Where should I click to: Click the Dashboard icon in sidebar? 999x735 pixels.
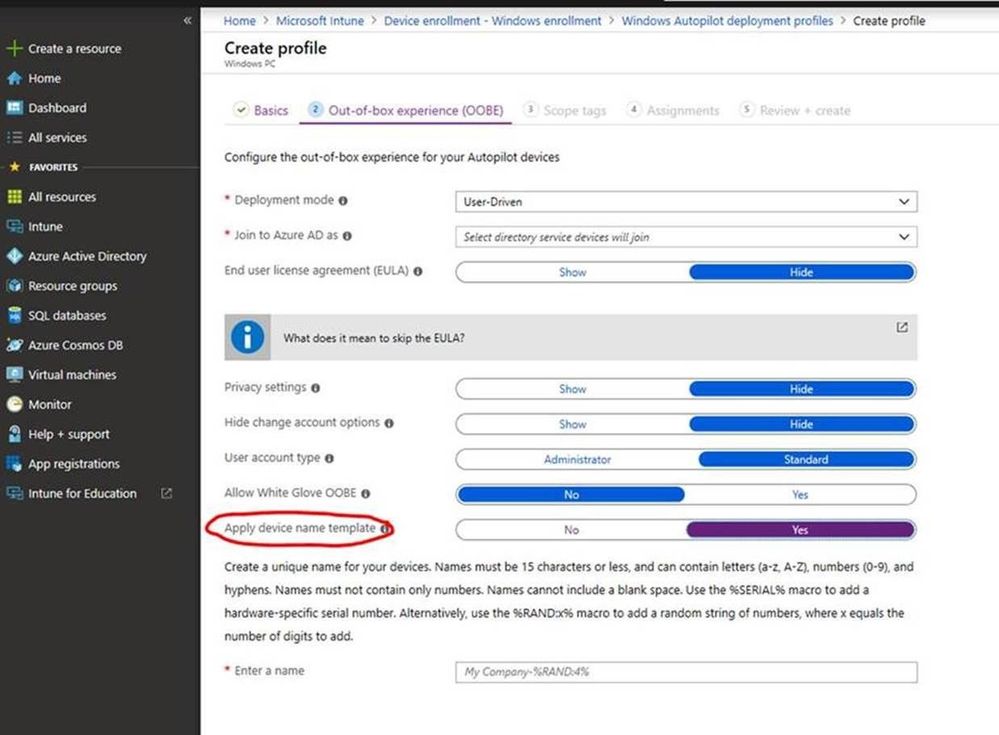(14, 108)
